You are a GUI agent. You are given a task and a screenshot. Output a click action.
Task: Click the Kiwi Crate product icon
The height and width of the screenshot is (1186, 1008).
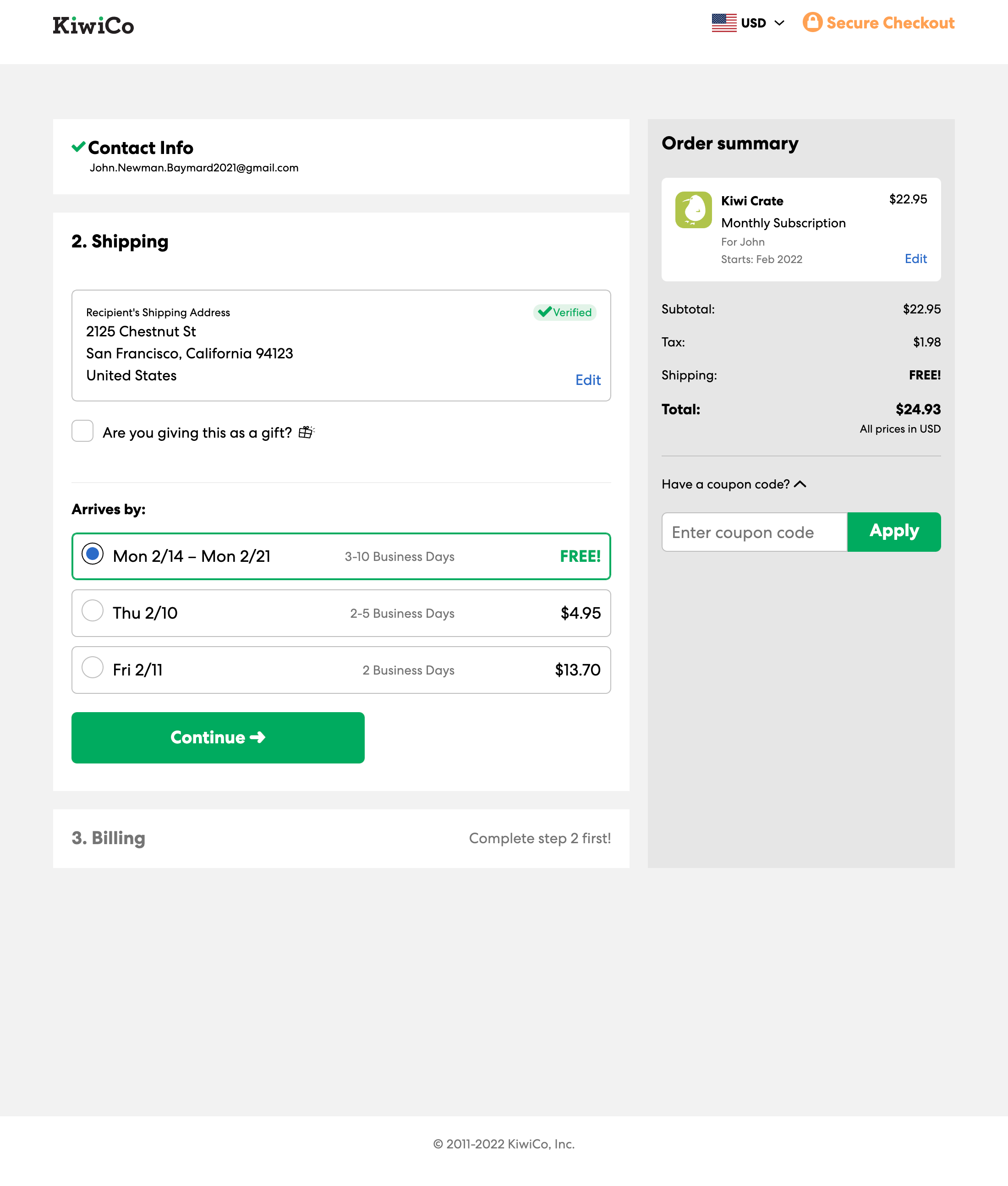tap(693, 210)
